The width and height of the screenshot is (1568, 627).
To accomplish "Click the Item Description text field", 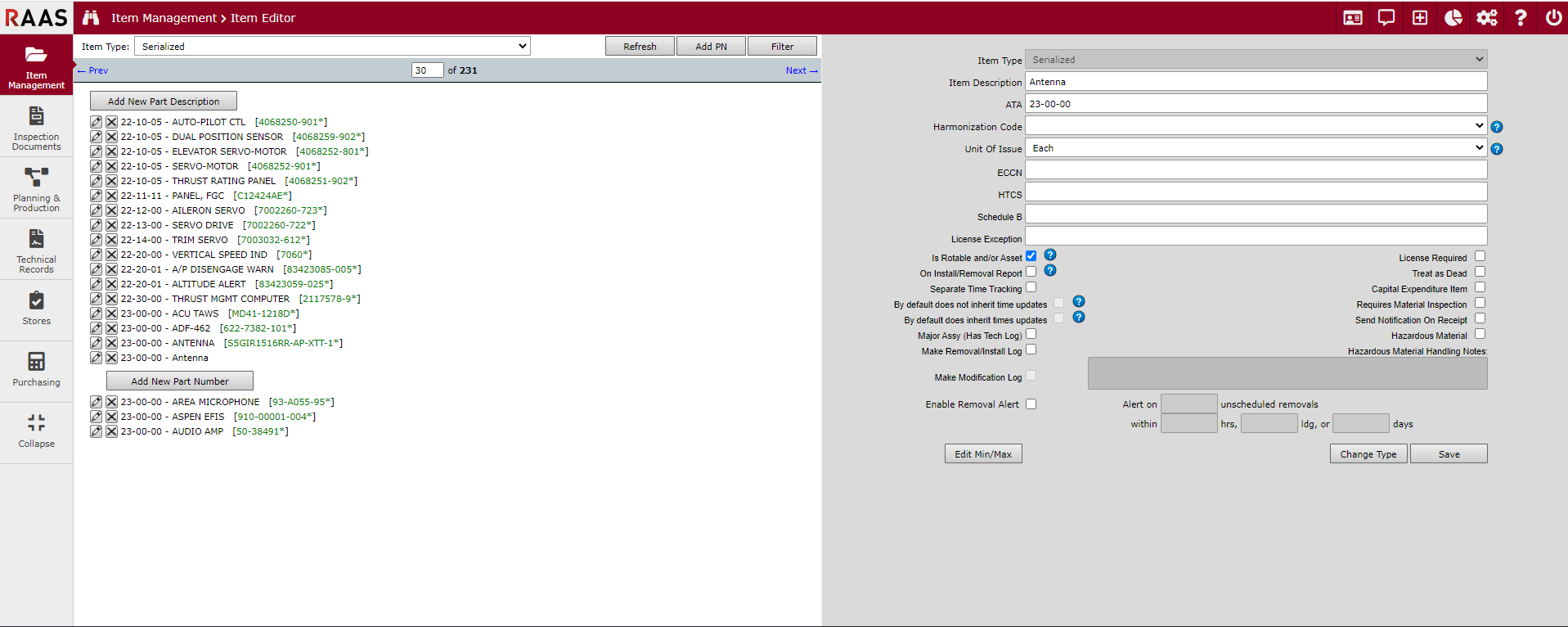I will (1255, 82).
